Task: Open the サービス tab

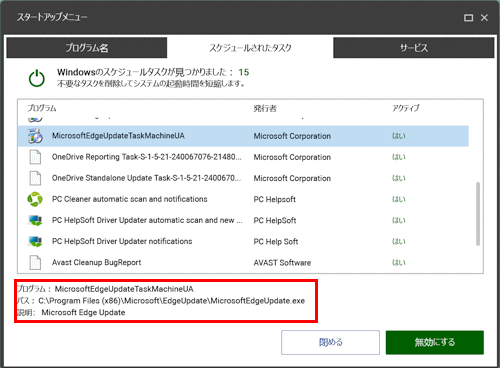Action: (414, 48)
